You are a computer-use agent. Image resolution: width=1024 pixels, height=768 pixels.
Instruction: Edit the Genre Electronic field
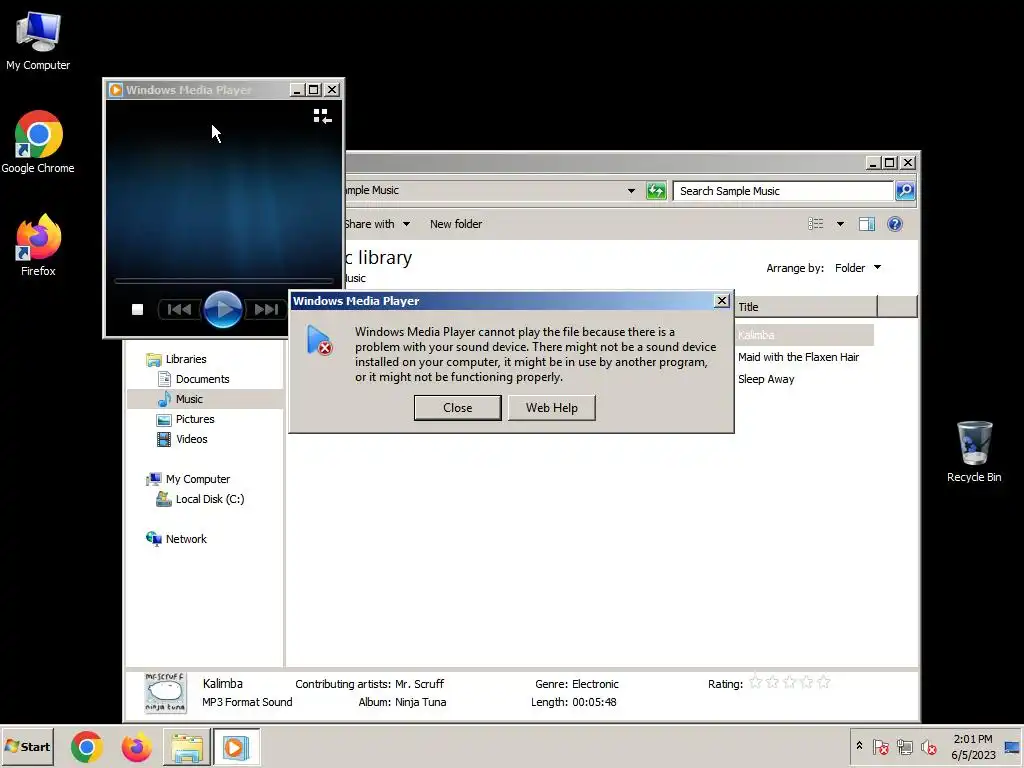[x=595, y=684]
